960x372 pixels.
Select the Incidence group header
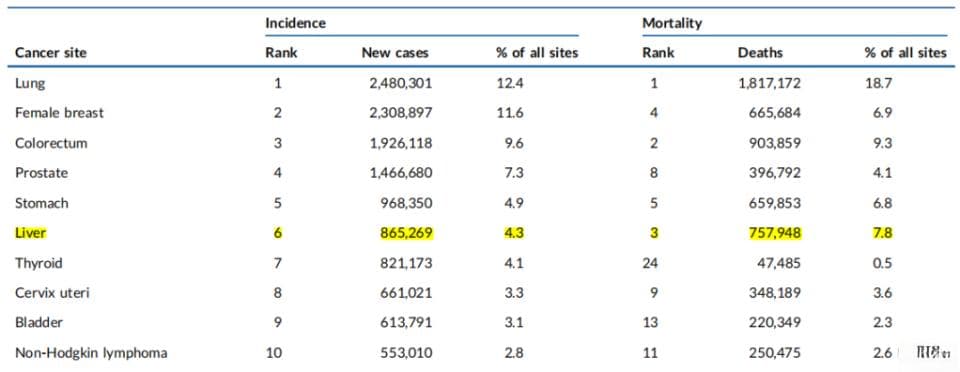295,24
